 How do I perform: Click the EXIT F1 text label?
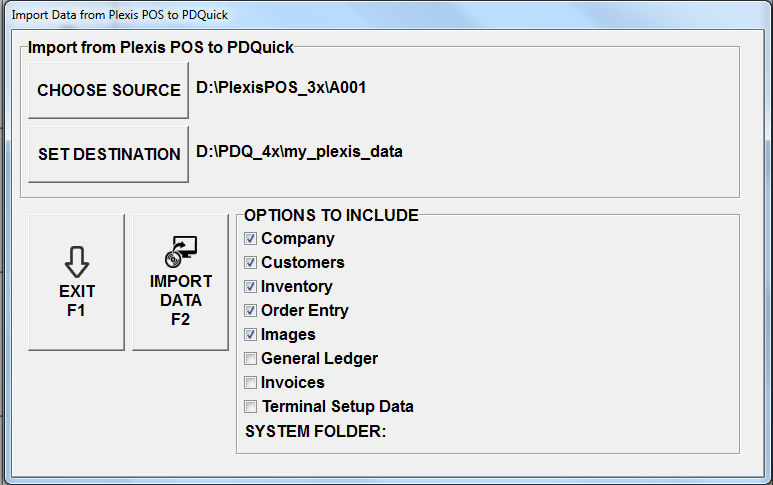(x=77, y=300)
